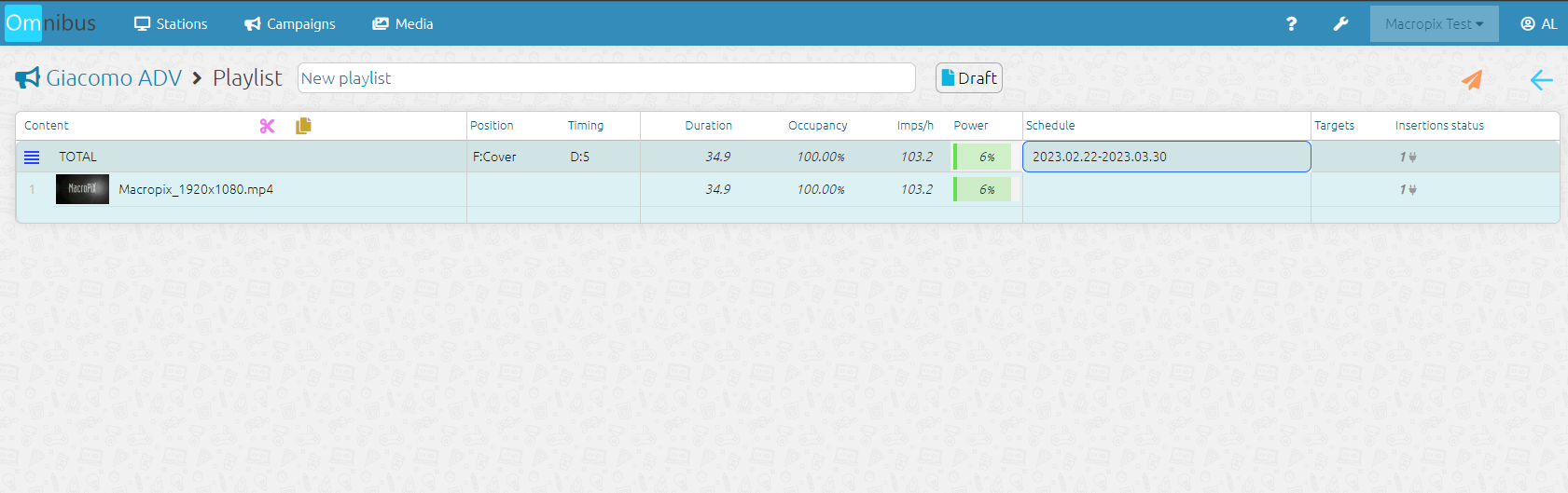Expand the Macropix Test dropdown
This screenshot has height=493, width=1568.
(1434, 24)
